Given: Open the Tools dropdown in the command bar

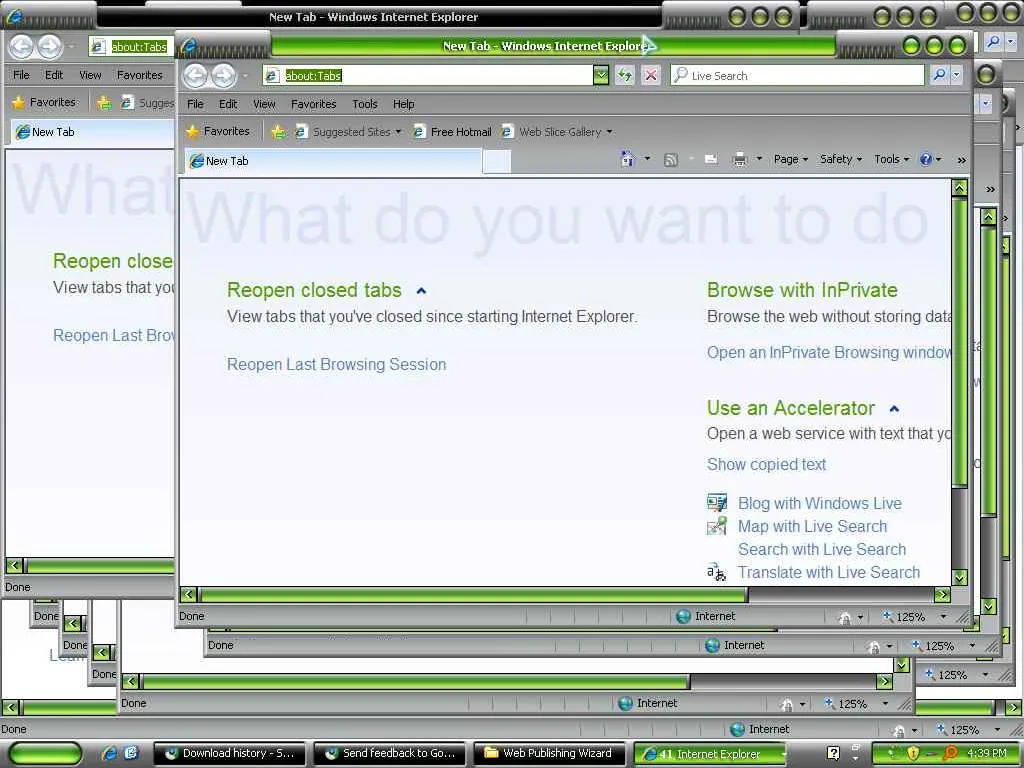Looking at the screenshot, I should coord(891,159).
